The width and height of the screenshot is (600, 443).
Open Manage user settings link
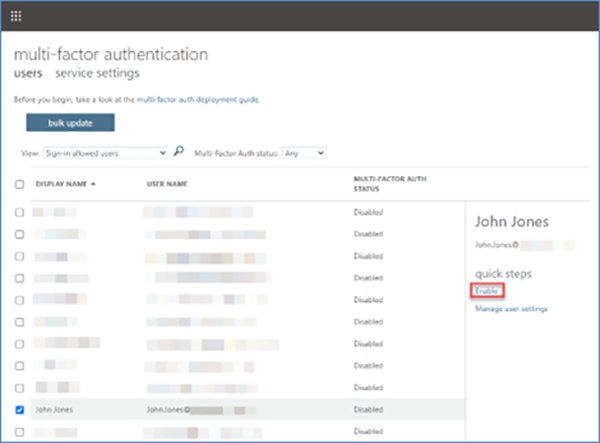coord(511,309)
